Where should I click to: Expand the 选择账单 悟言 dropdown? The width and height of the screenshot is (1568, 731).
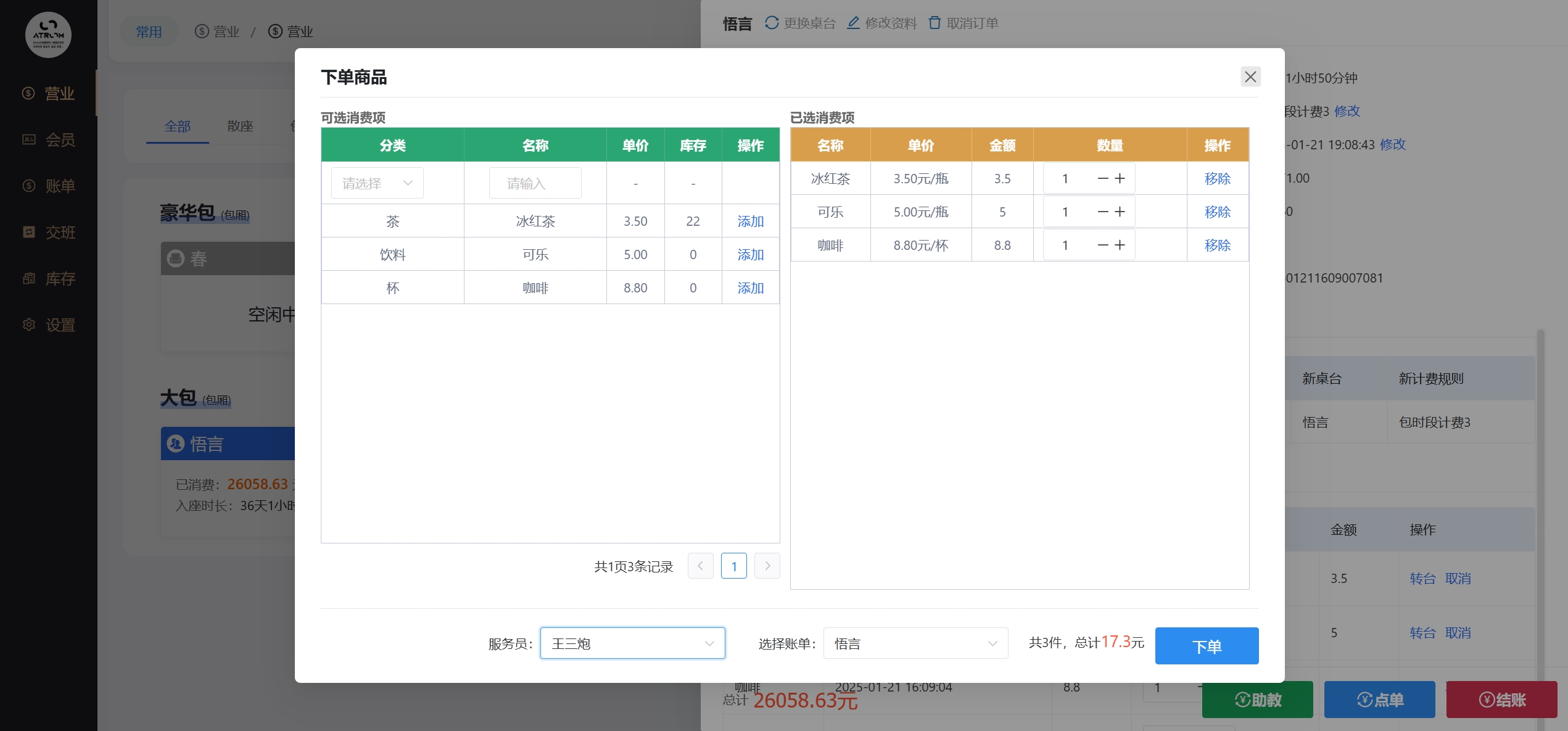915,643
